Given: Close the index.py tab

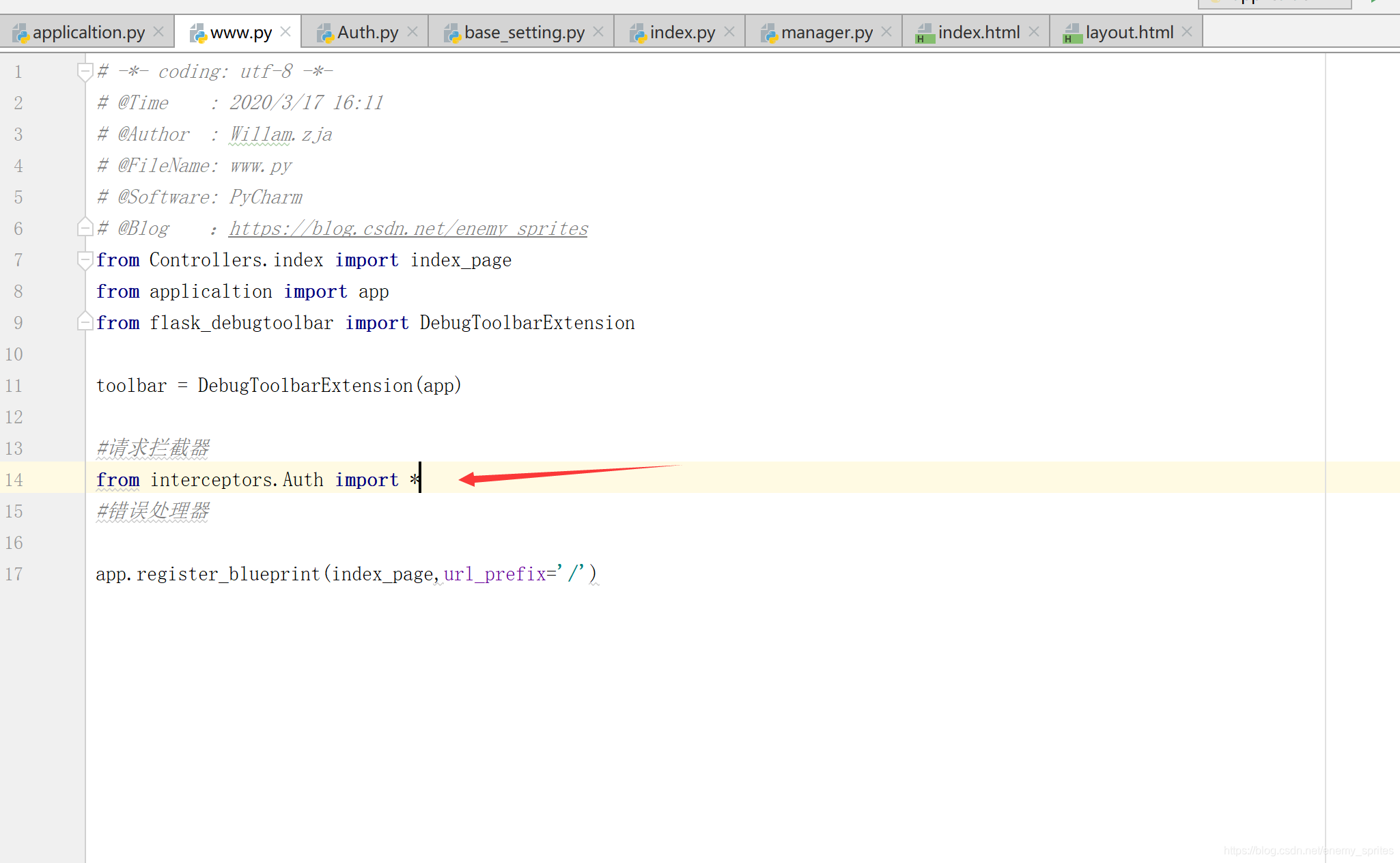Looking at the screenshot, I should pyautogui.click(x=729, y=32).
